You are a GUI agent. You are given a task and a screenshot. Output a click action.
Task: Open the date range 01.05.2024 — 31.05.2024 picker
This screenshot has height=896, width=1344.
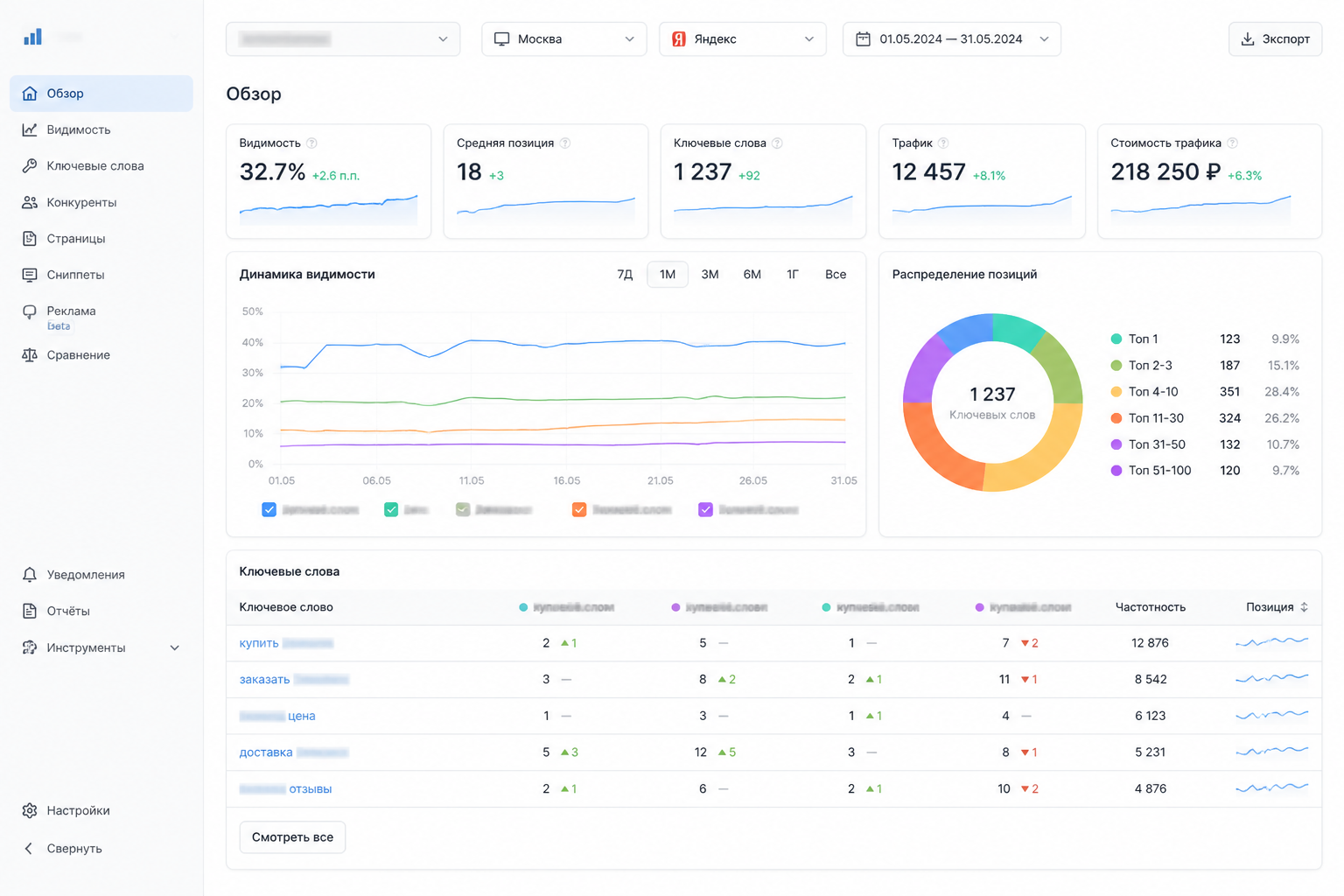click(952, 39)
